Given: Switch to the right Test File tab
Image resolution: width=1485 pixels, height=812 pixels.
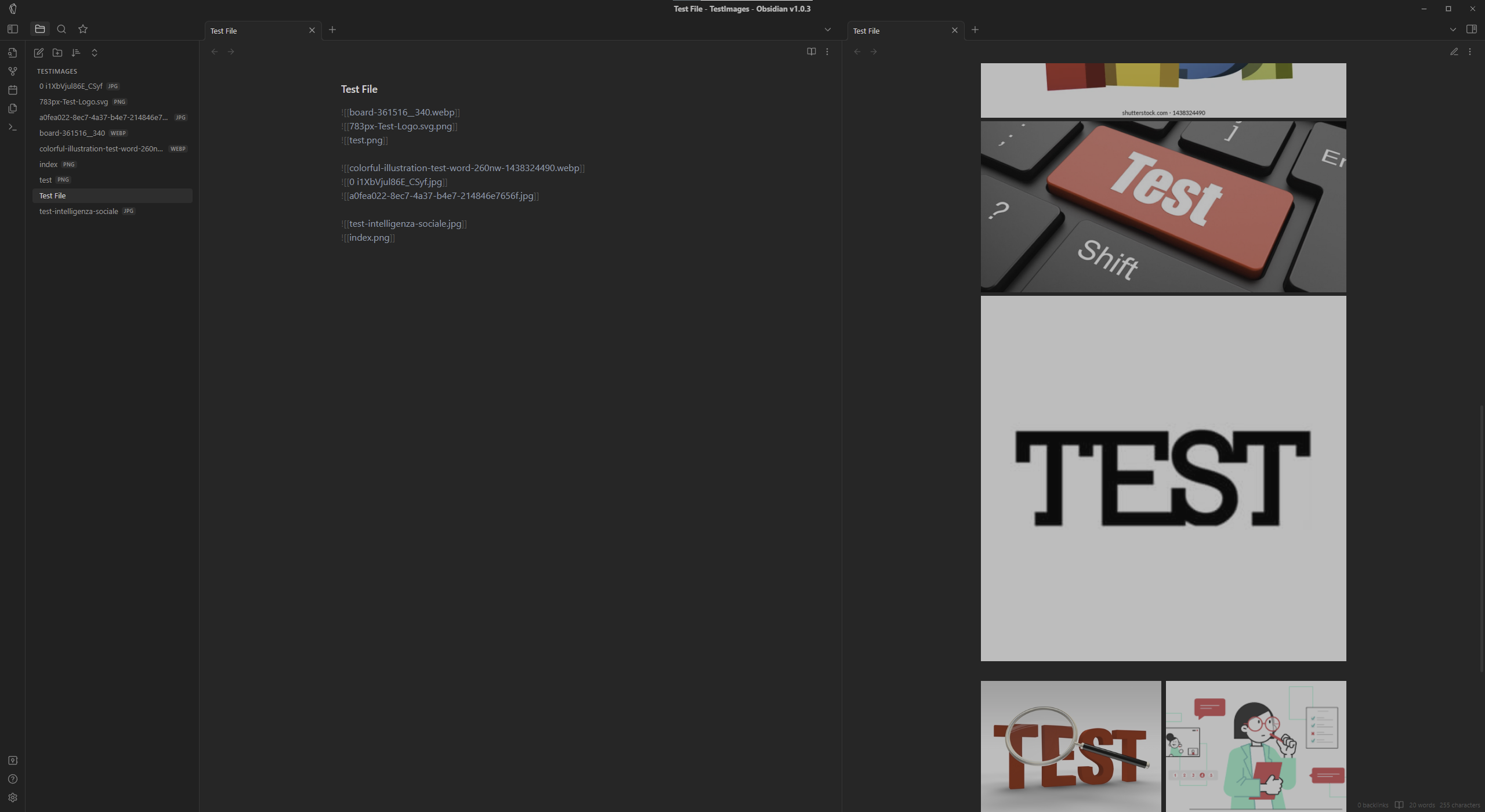Looking at the screenshot, I should pyautogui.click(x=866, y=30).
